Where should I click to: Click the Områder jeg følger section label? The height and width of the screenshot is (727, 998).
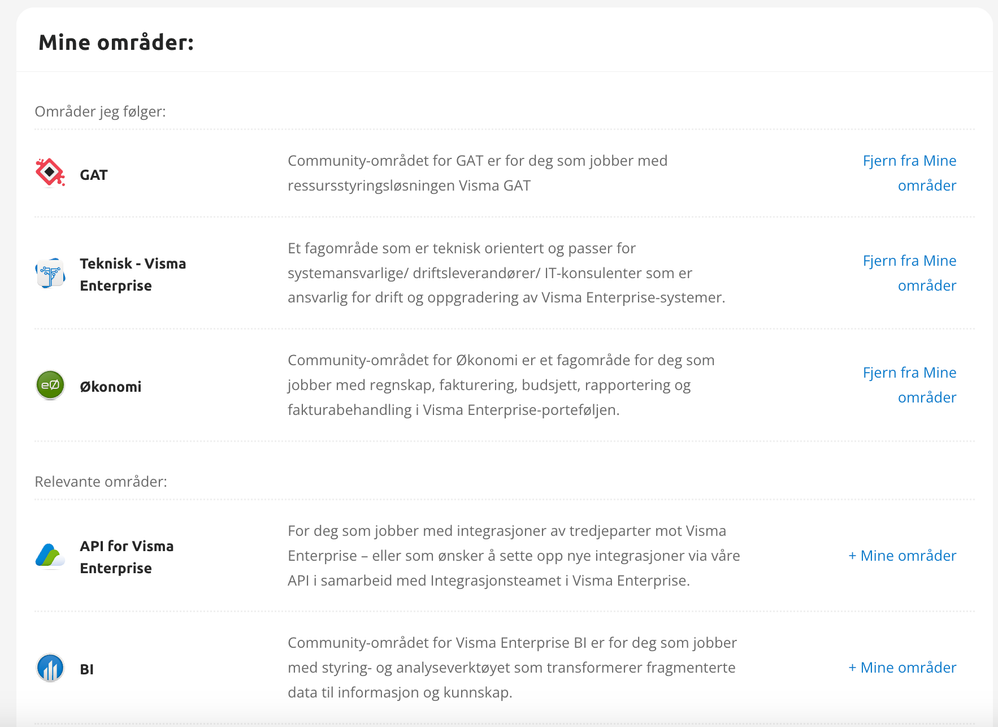point(100,112)
